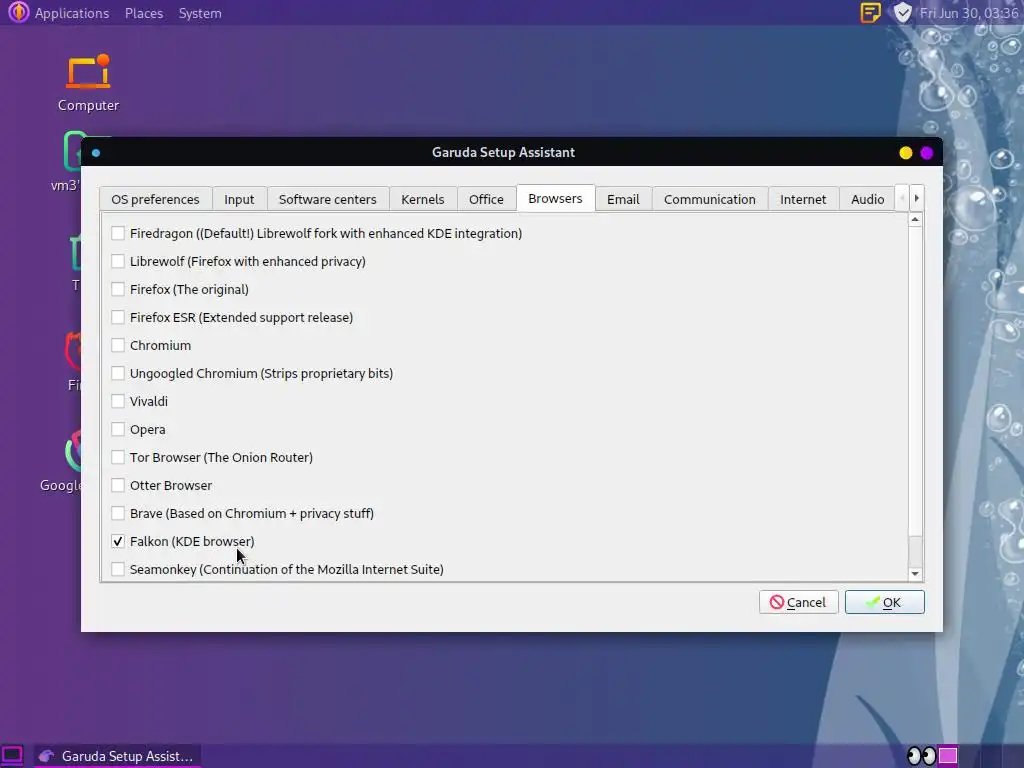The width and height of the screenshot is (1024, 768).
Task: Open the Applications menu
Action: 72,13
